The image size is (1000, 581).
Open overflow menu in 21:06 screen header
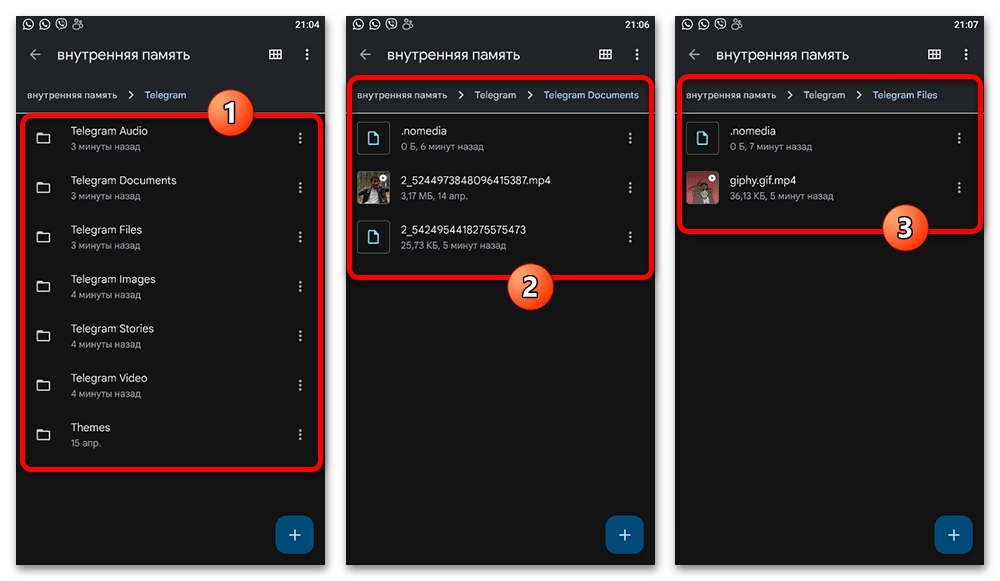(x=636, y=55)
